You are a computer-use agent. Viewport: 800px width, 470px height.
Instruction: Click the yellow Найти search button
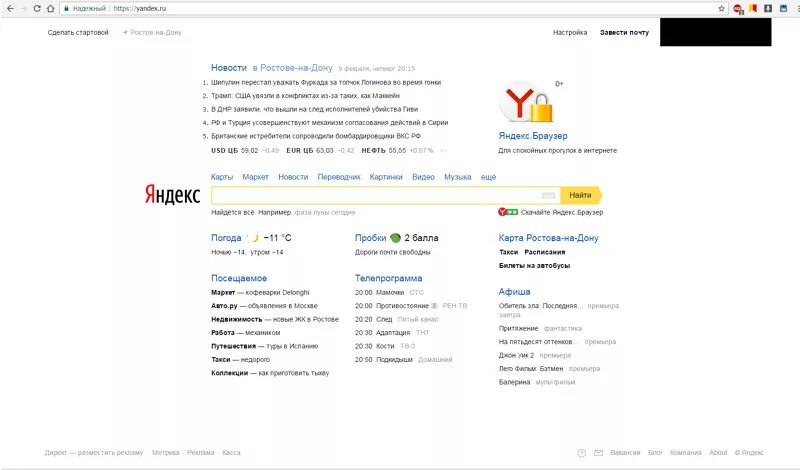click(x=581, y=195)
